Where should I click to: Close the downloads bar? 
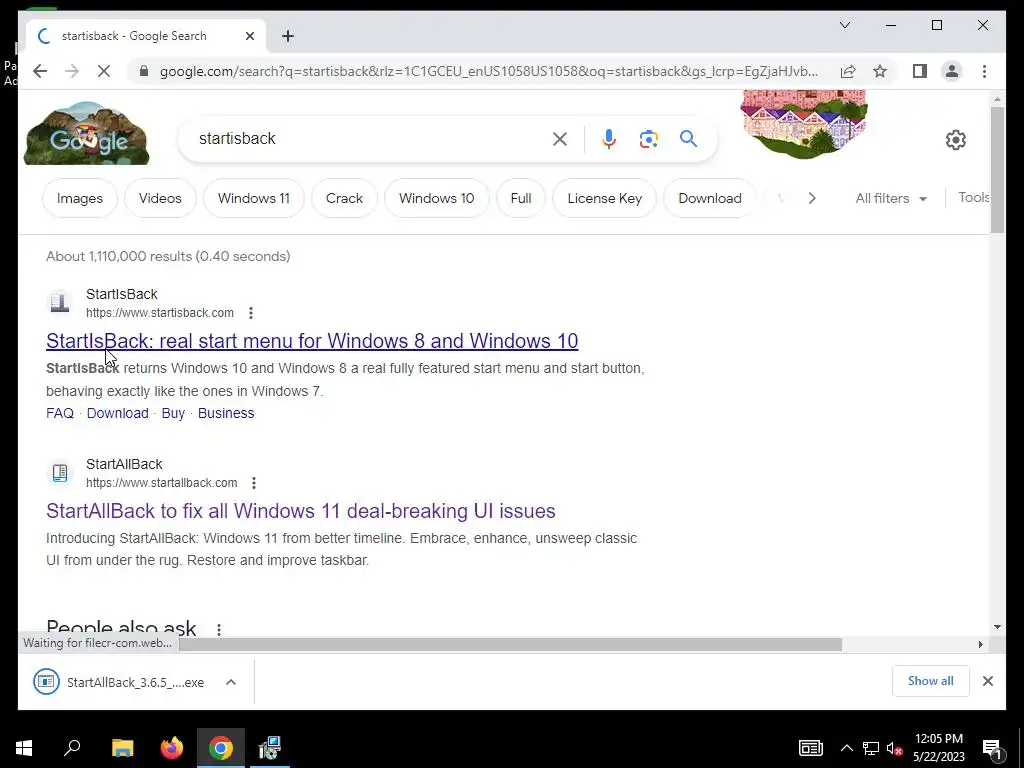click(x=987, y=681)
